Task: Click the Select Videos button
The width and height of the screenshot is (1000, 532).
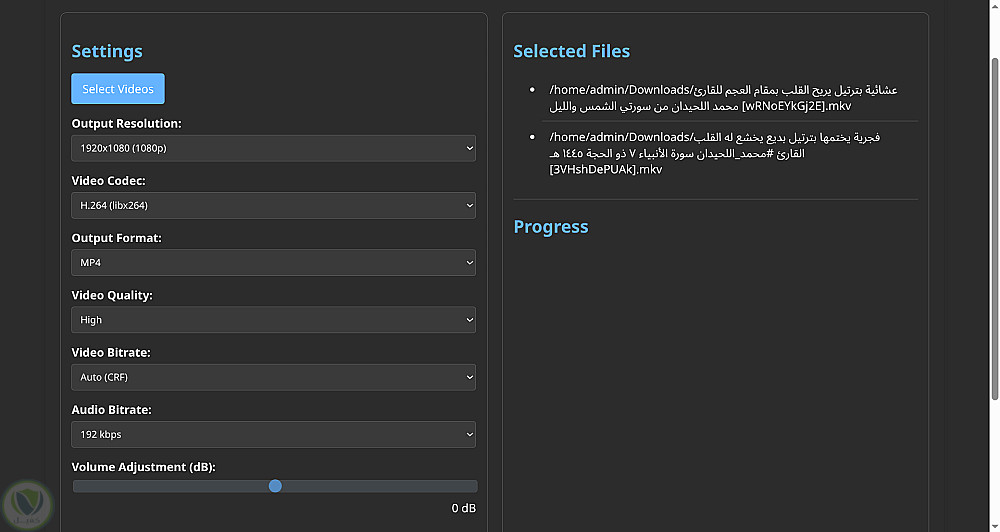Action: (118, 89)
